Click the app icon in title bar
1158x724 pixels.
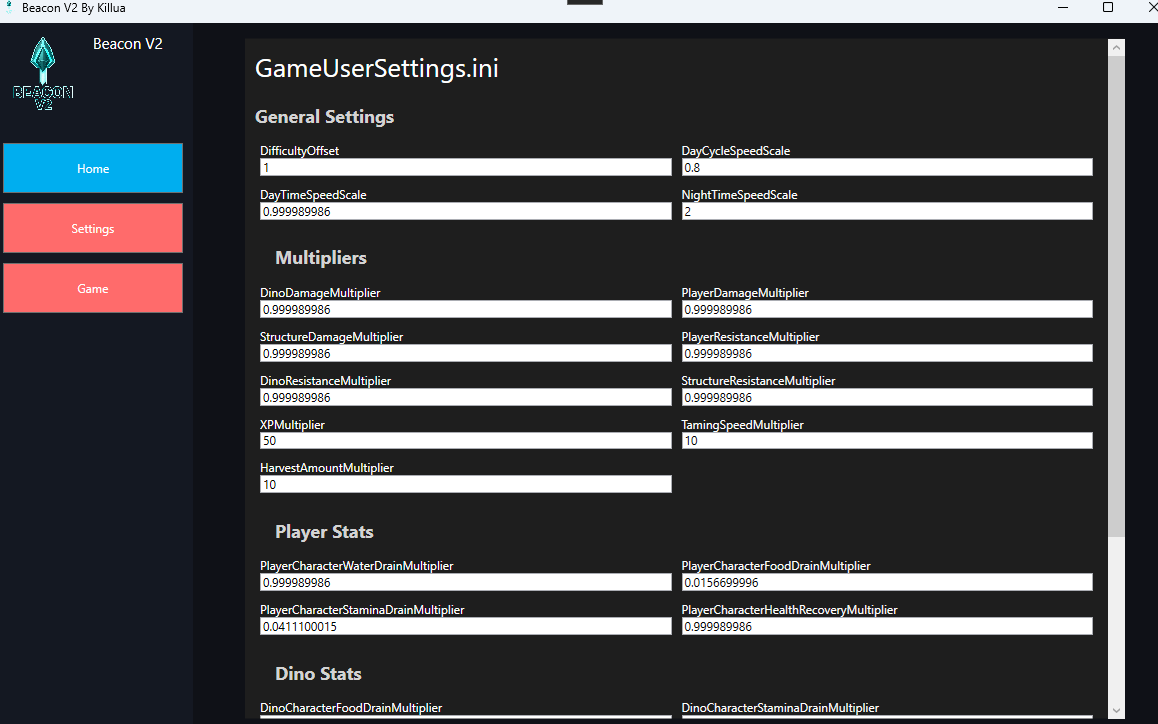[x=9, y=8]
